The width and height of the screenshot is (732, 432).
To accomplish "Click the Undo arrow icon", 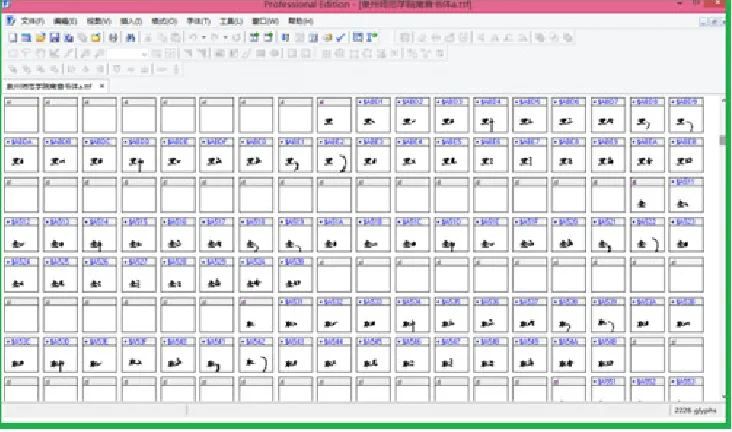I will (x=193, y=38).
